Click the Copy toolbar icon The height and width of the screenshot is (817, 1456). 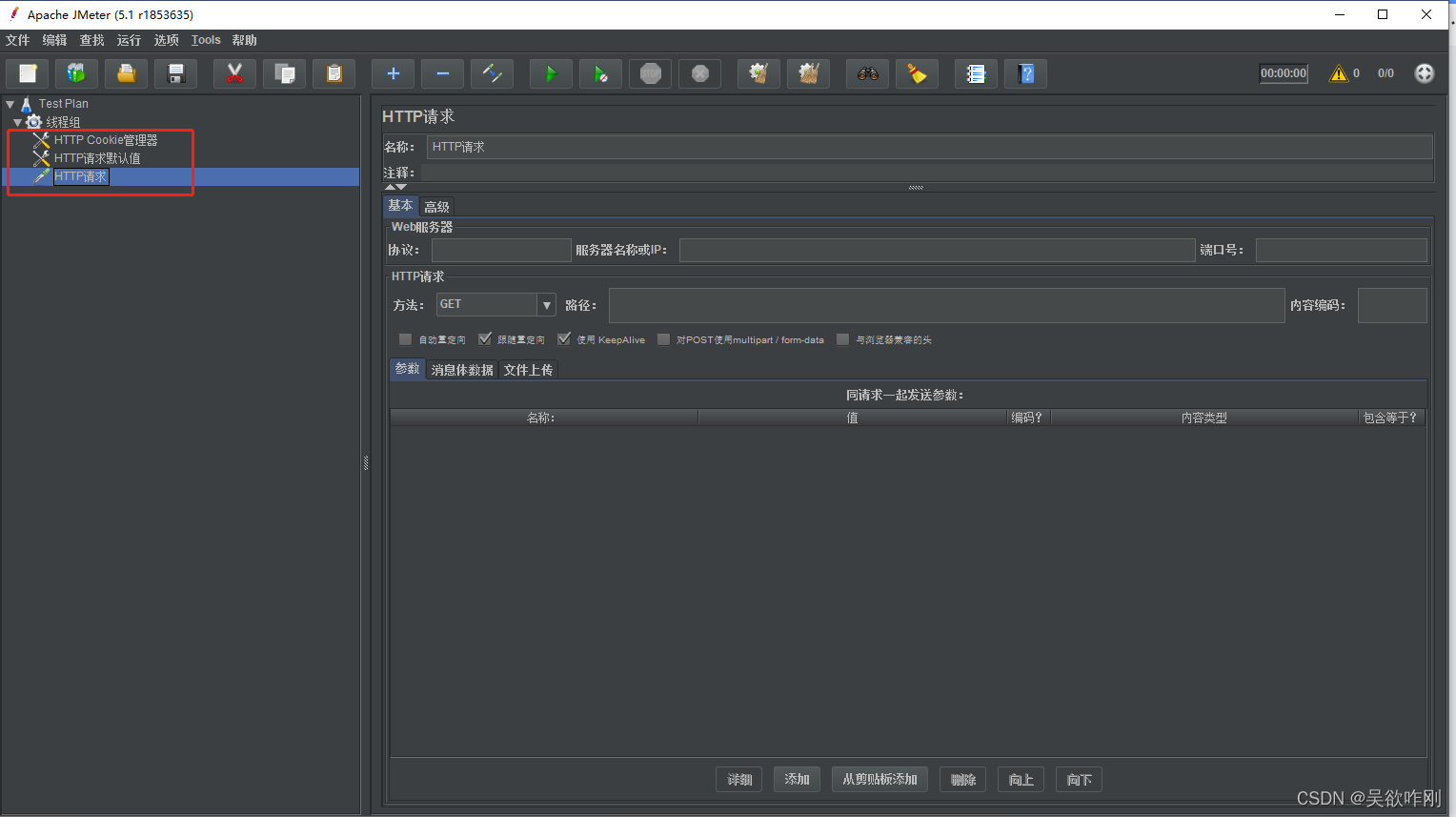[x=284, y=73]
